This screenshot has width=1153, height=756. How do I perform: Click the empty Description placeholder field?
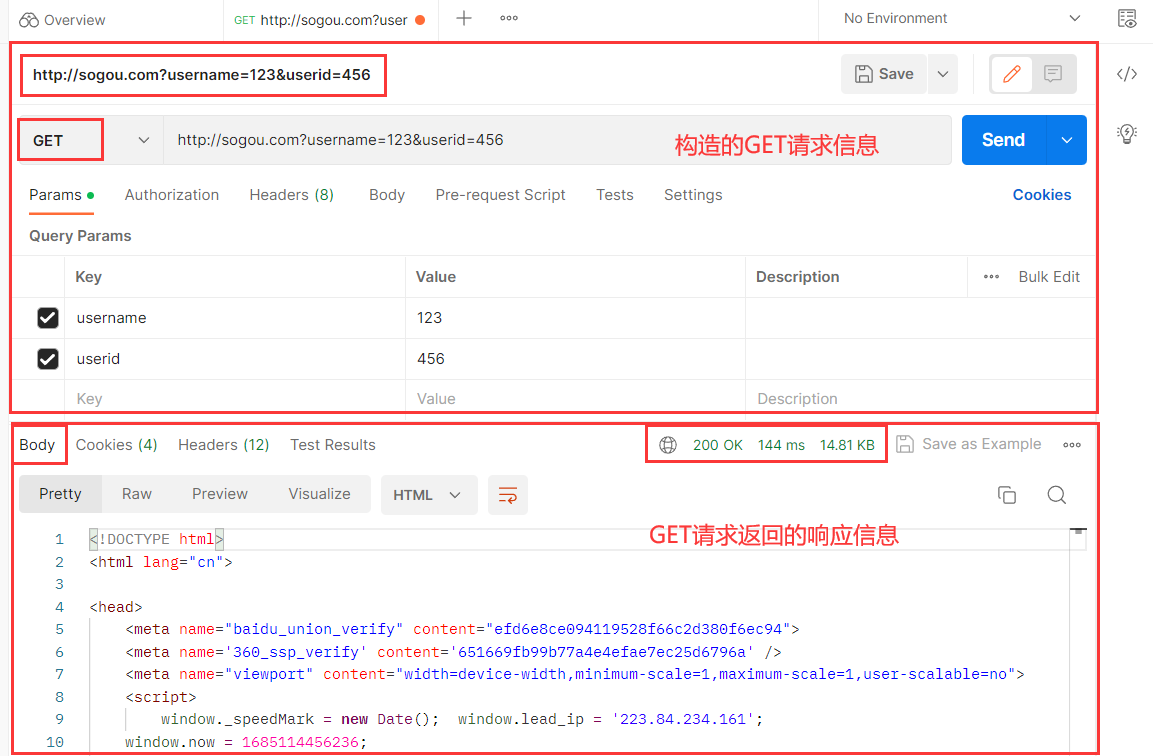coord(919,398)
